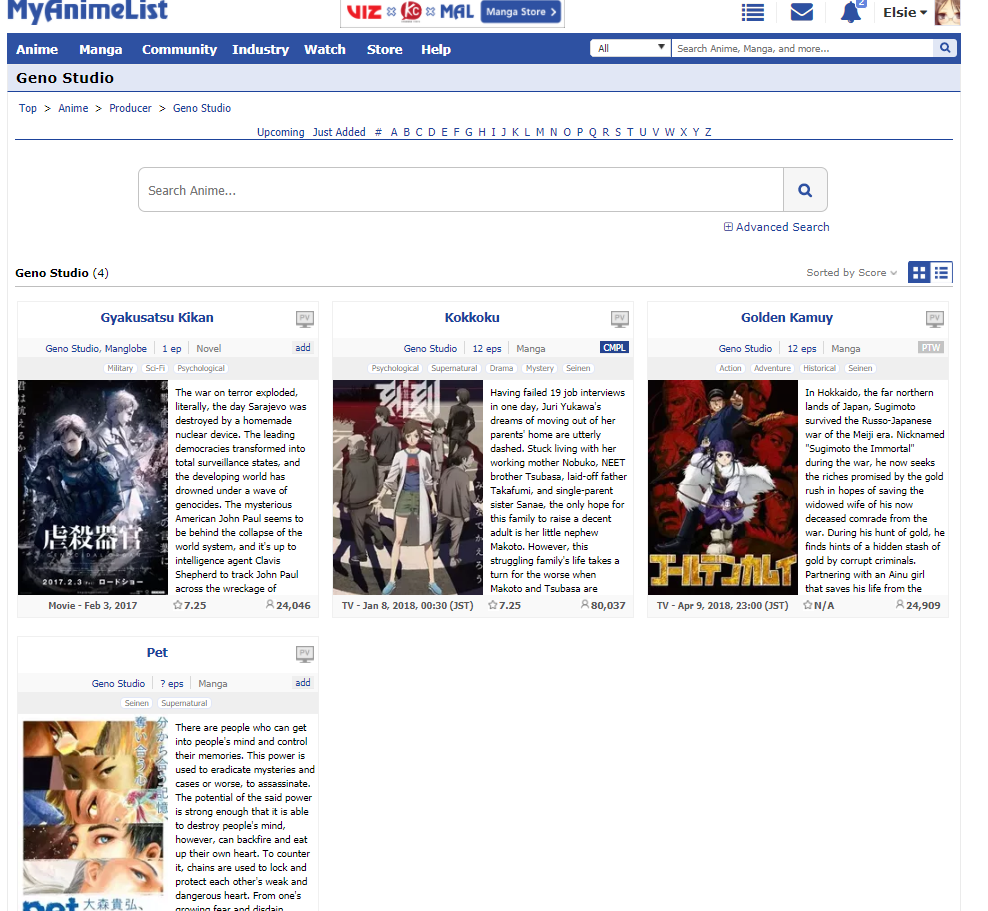Image resolution: width=988 pixels, height=911 pixels.
Task: Click Geno Studio link on Pet card
Action: (x=118, y=684)
